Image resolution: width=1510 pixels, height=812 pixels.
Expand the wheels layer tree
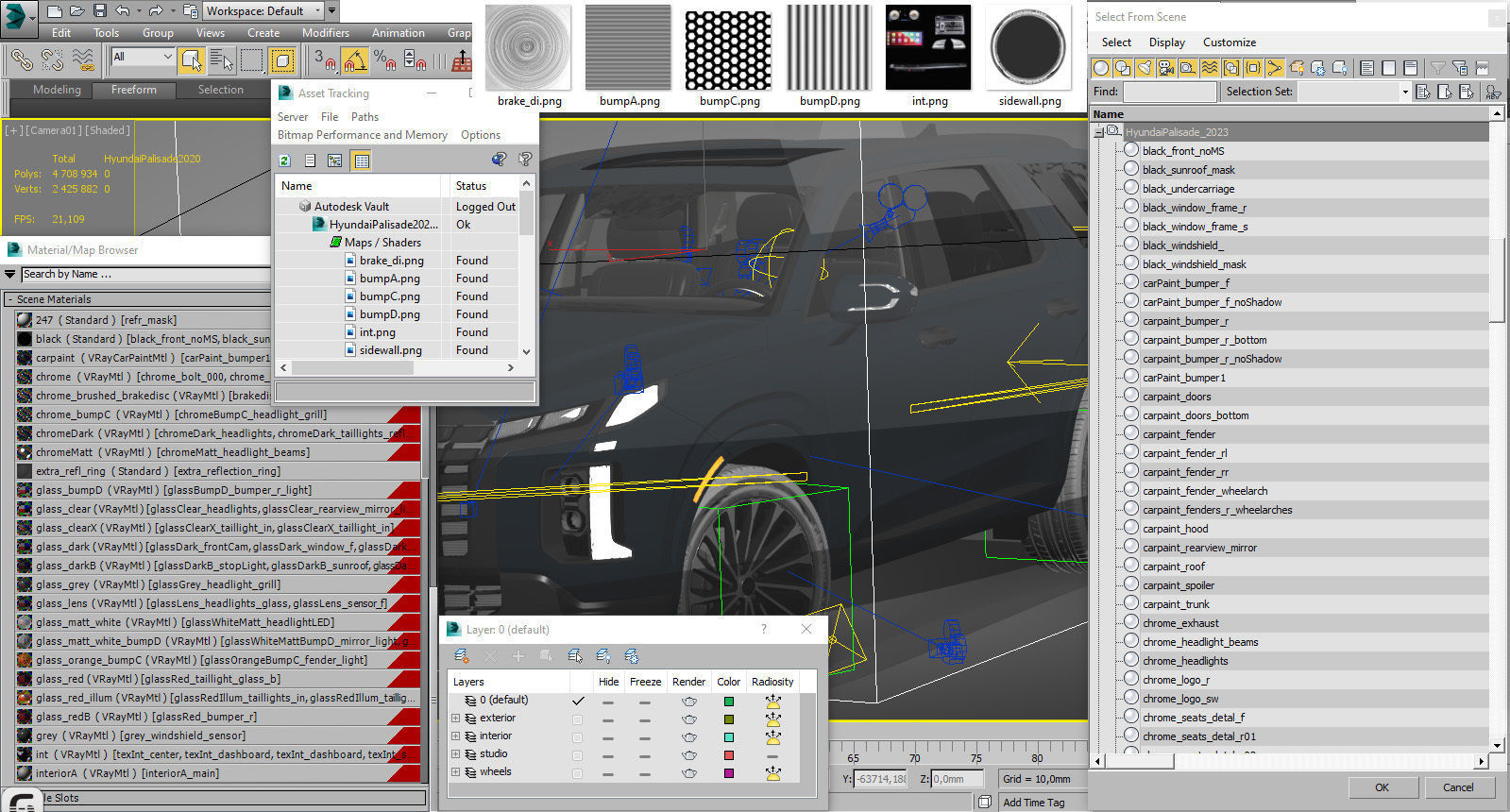[455, 772]
